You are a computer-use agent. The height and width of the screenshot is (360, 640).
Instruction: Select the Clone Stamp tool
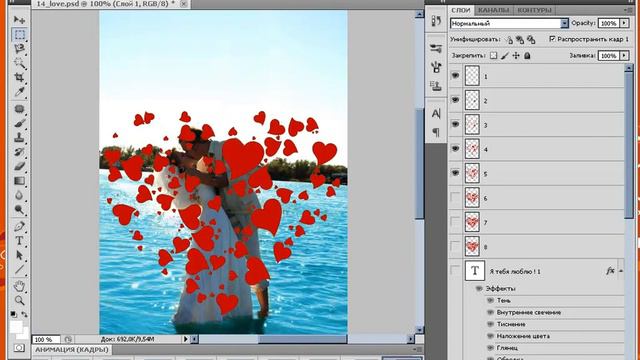[19, 138]
